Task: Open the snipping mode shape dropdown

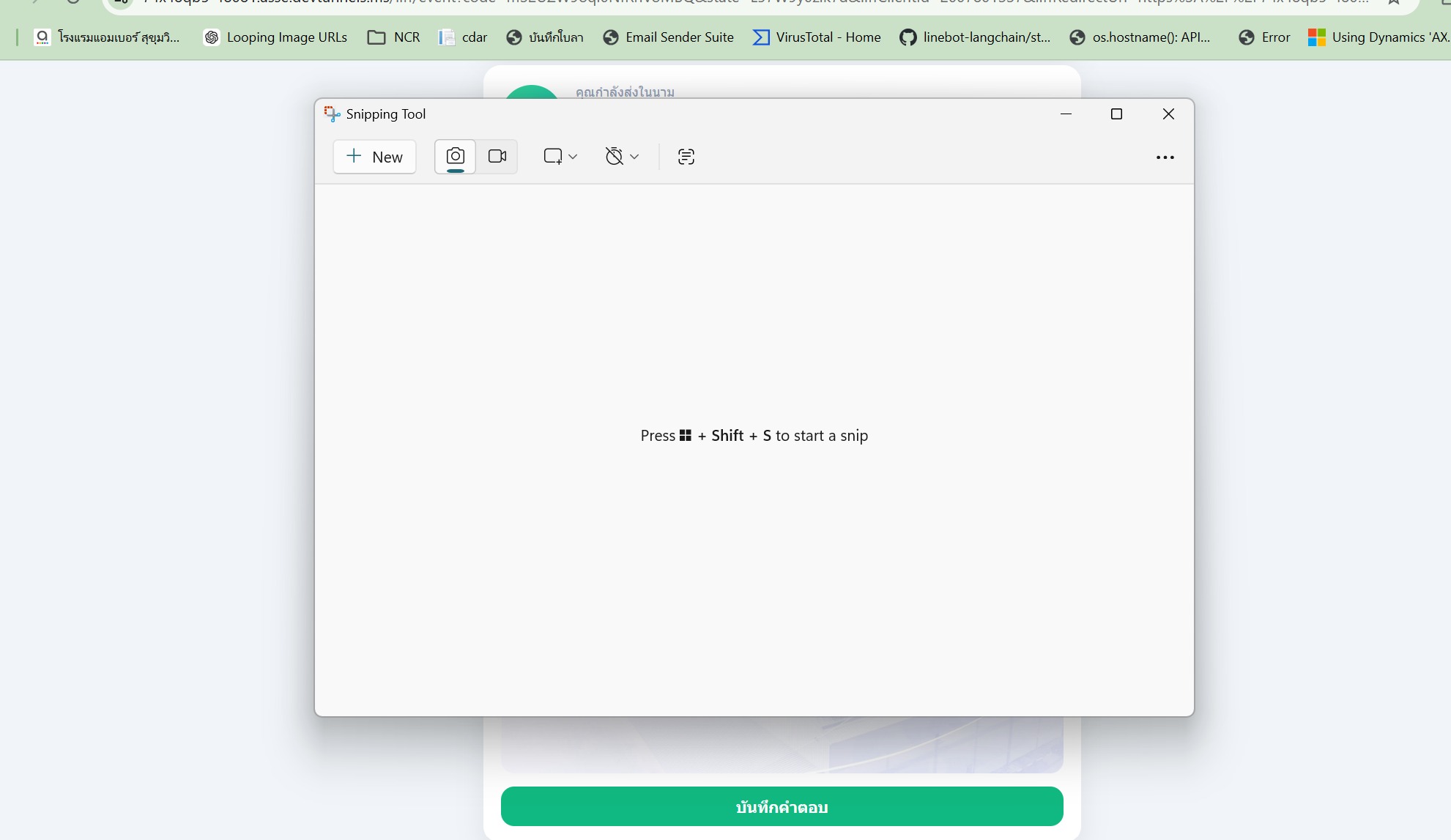Action: [560, 157]
